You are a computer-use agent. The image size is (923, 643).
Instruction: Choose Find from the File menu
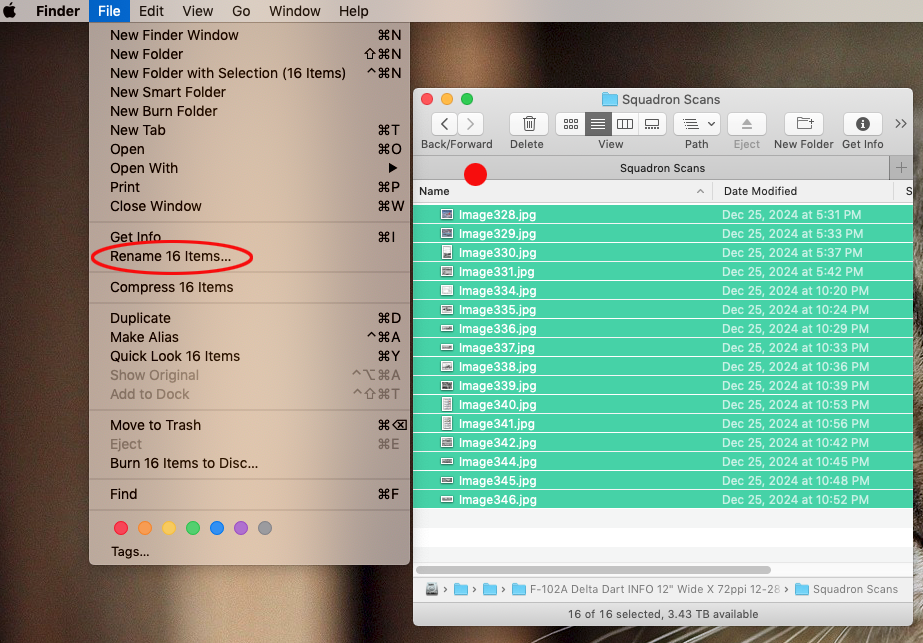tap(249, 494)
